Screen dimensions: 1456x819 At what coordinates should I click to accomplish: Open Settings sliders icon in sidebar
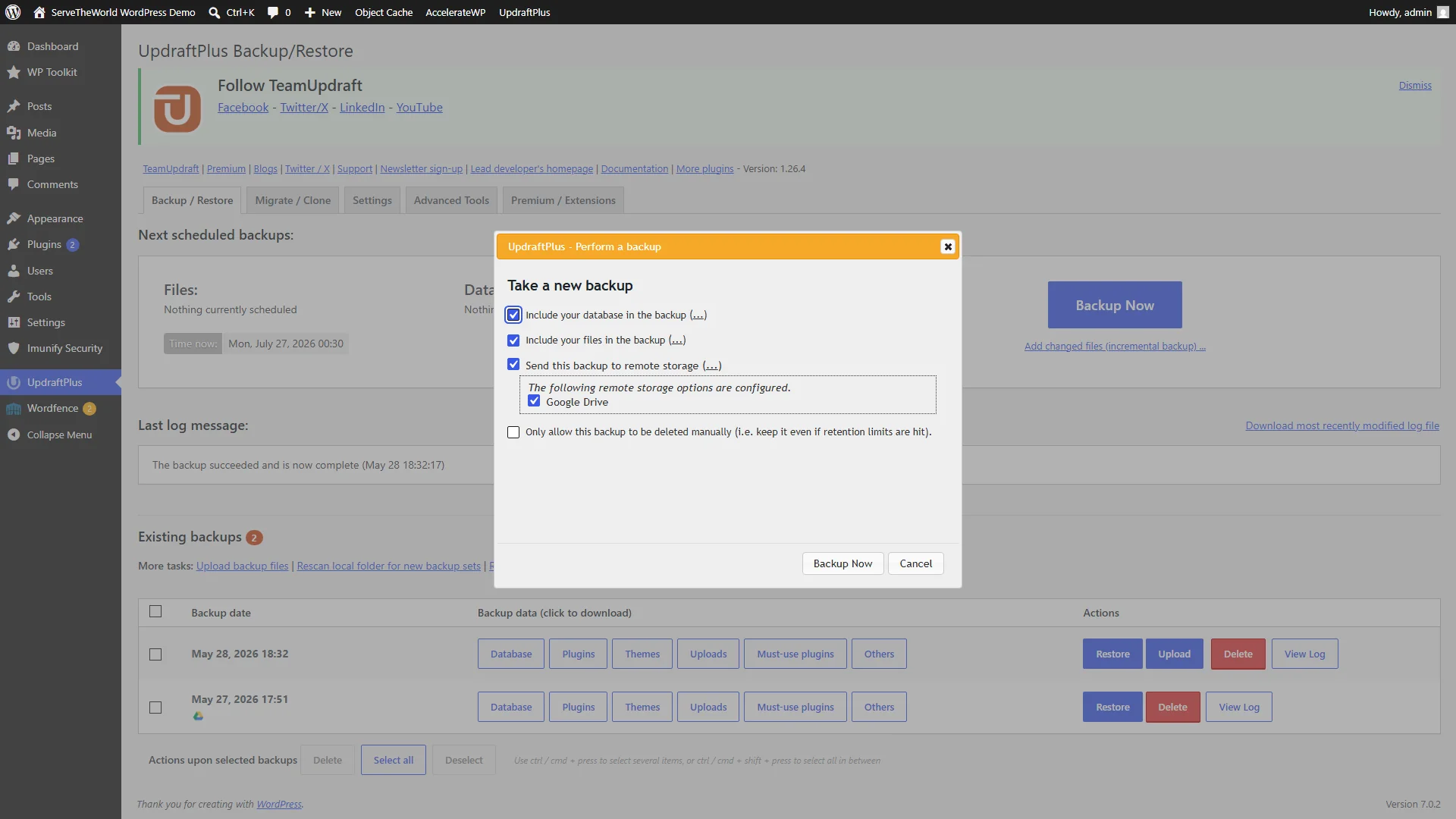pos(14,322)
